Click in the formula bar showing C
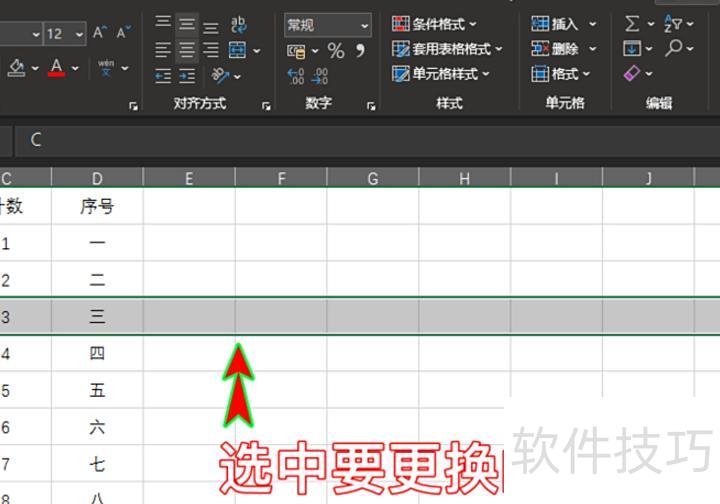The height and width of the screenshot is (504, 720). pos(367,140)
